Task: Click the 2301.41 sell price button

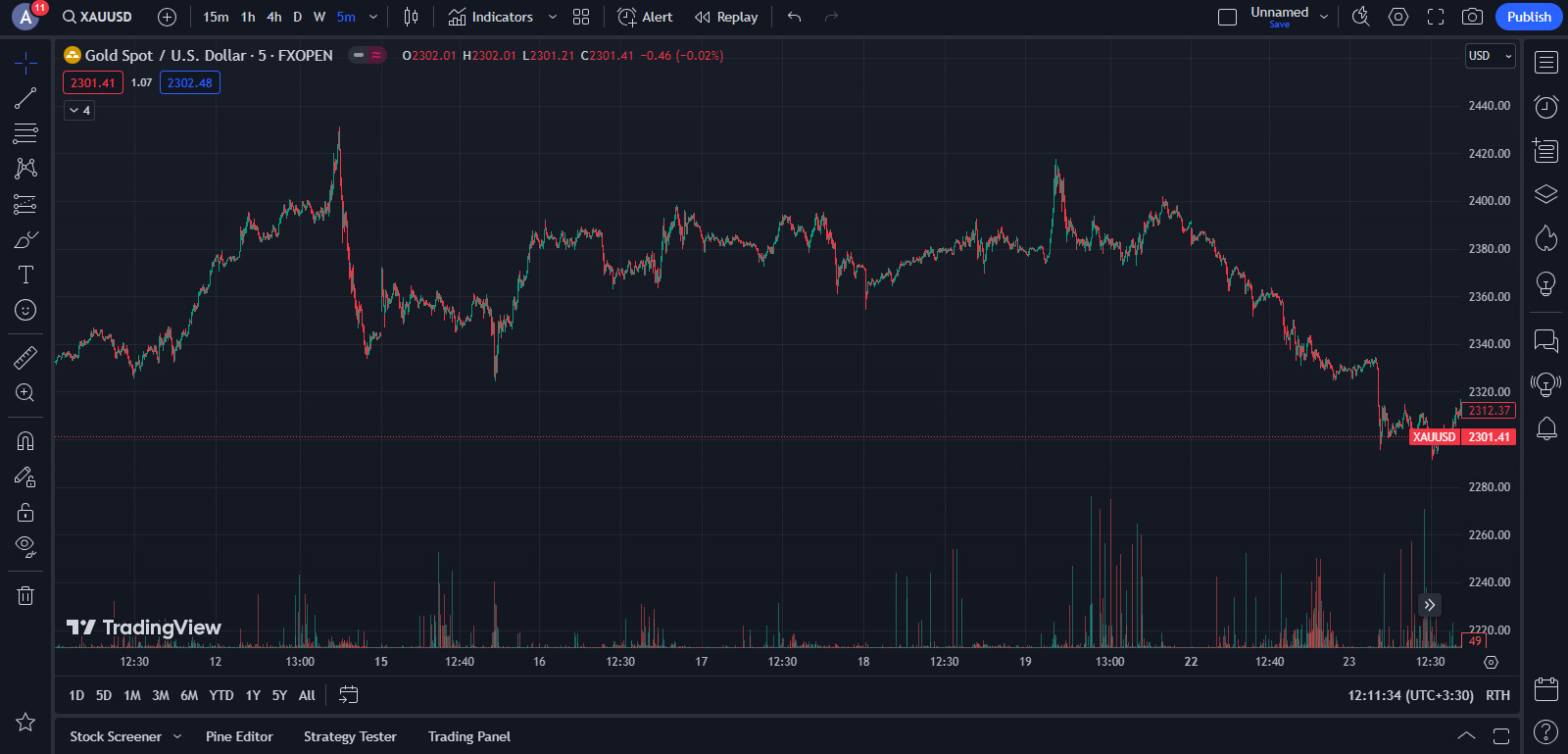Action: coord(93,83)
